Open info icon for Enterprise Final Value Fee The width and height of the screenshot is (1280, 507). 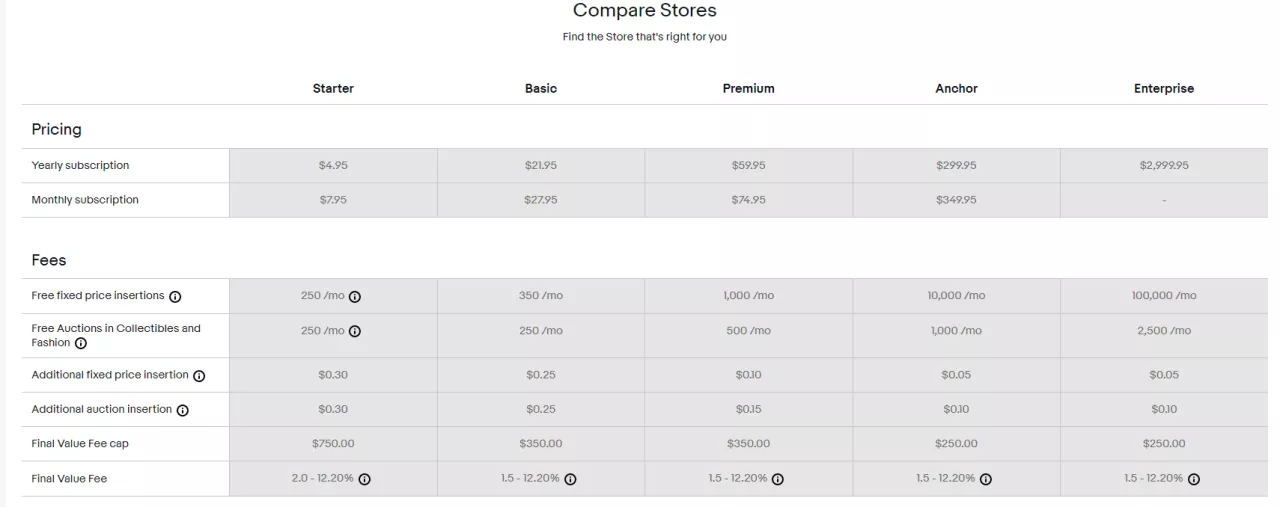pyautogui.click(x=1193, y=479)
